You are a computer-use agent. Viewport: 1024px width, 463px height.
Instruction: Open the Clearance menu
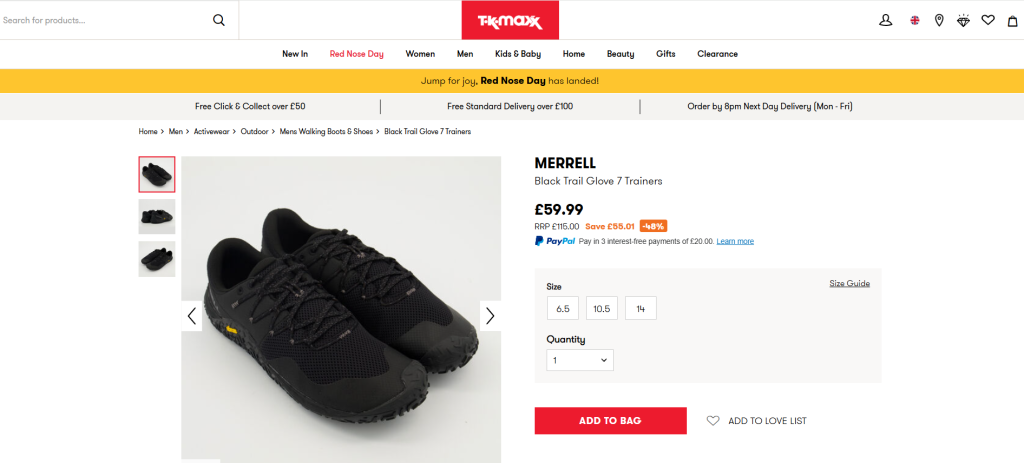717,54
